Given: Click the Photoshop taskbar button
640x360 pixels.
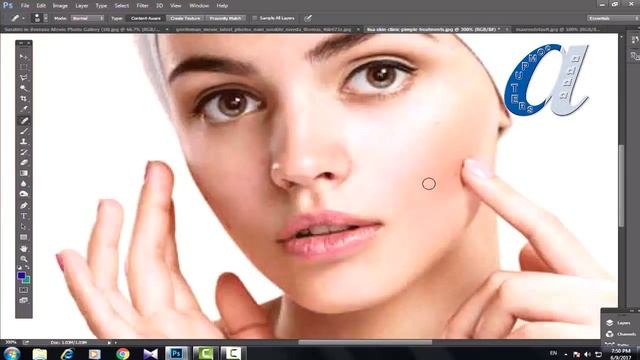Looking at the screenshot, I should [177, 353].
